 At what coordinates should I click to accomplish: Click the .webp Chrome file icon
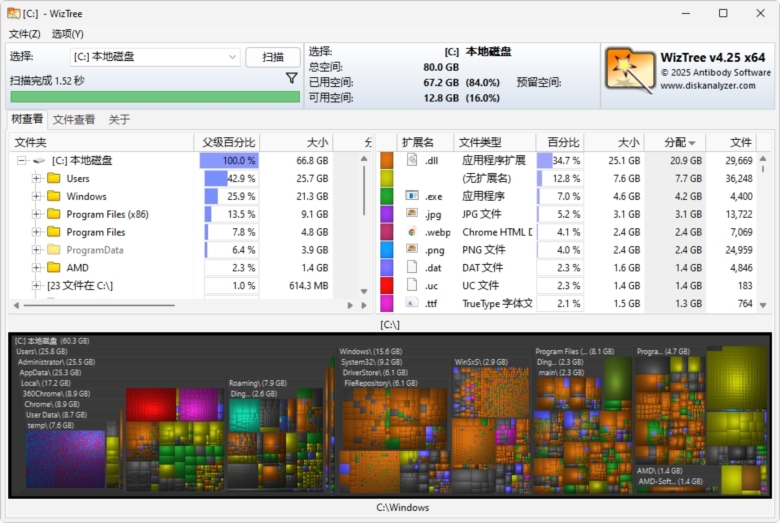[x=412, y=232]
